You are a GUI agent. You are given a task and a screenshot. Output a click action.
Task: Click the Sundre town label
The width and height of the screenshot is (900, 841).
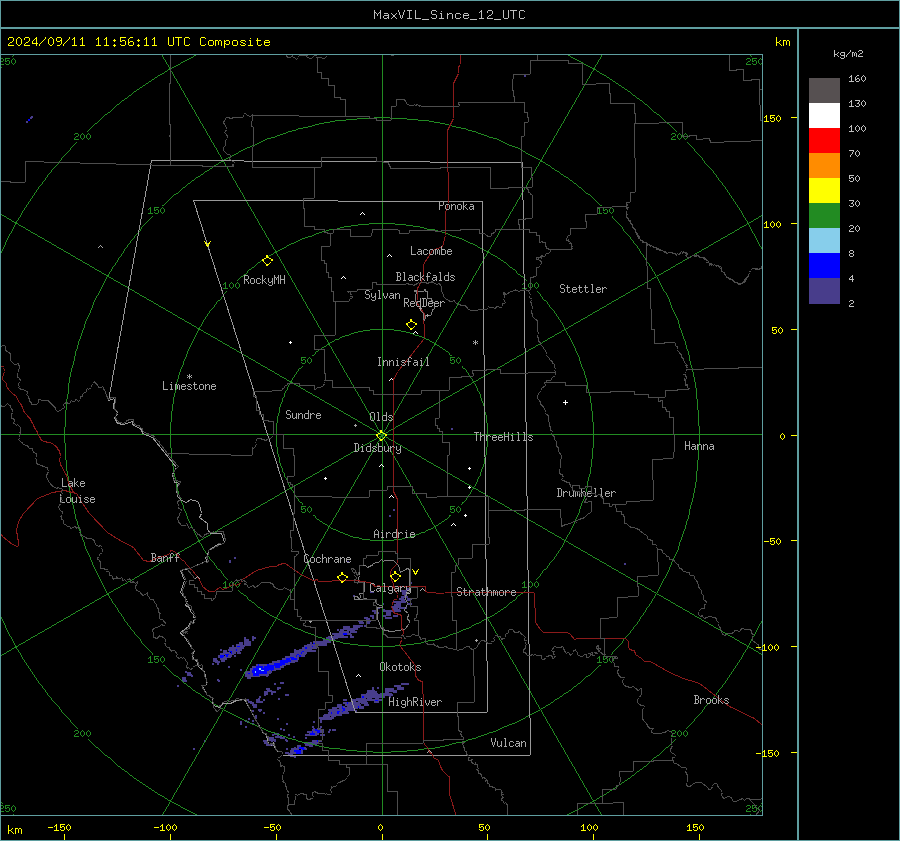303,414
